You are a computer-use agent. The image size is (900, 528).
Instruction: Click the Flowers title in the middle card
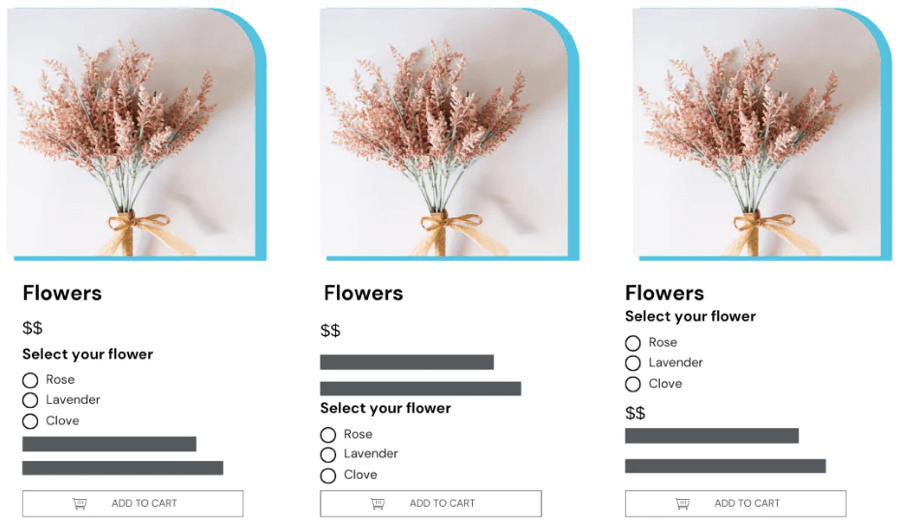(x=363, y=293)
